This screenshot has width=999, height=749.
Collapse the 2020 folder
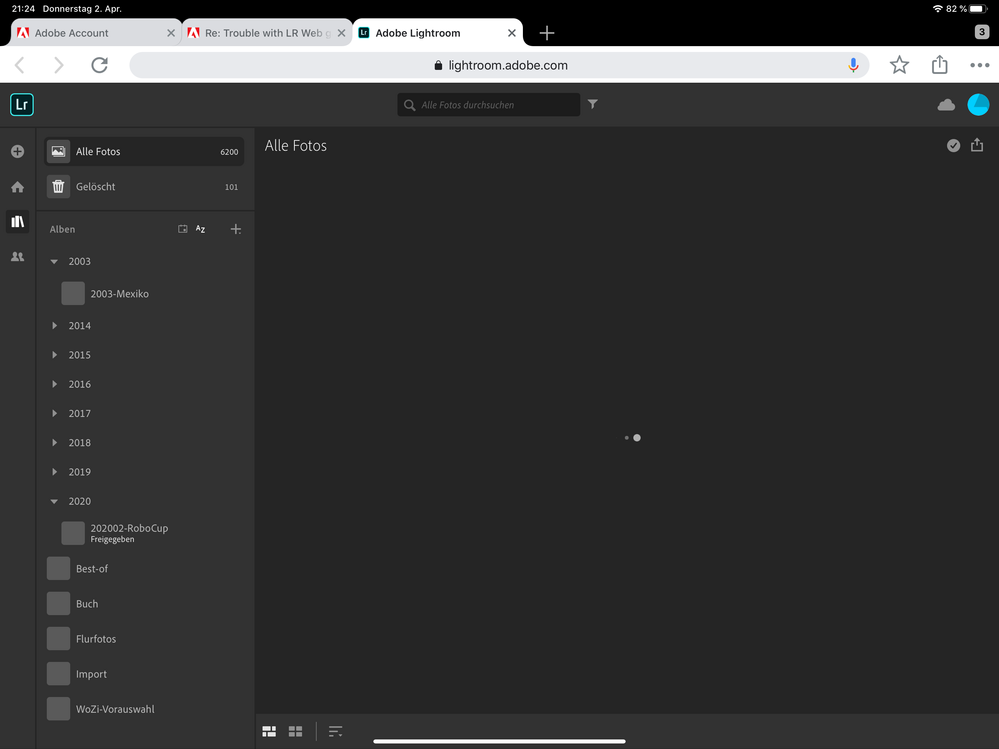54,501
